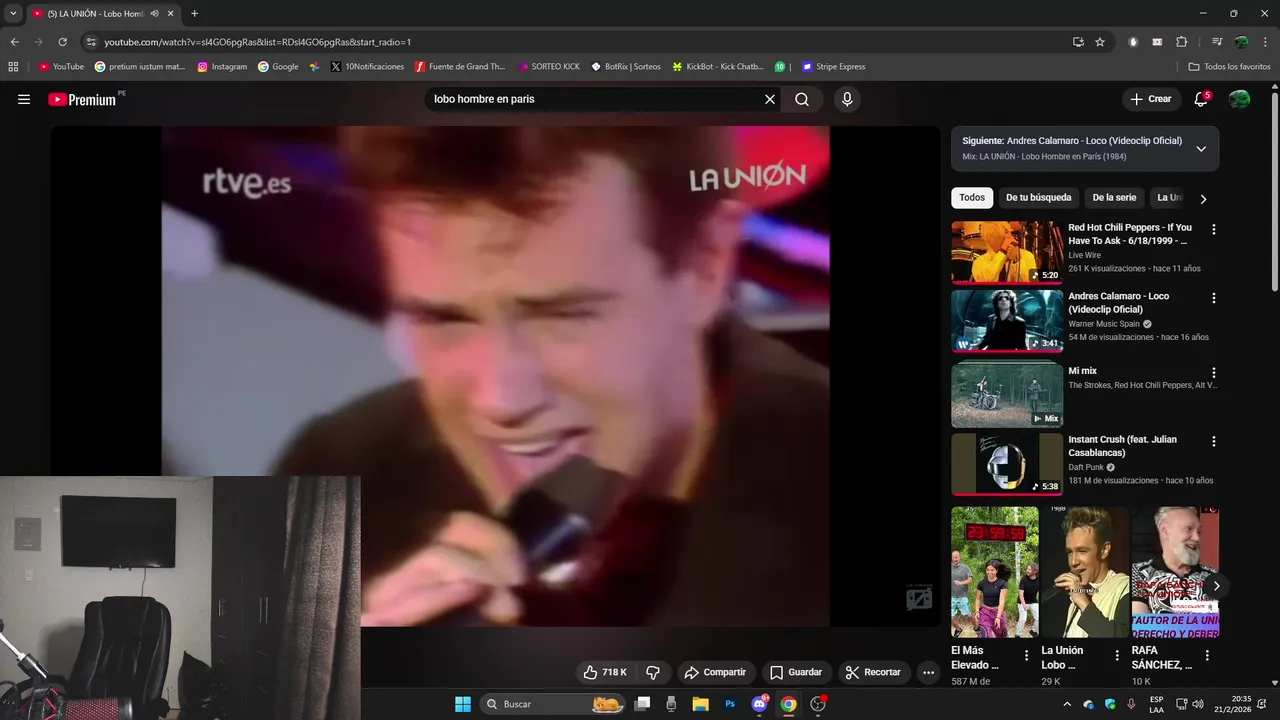
Task: Open the tab search dropdown arrow
Action: [x=13, y=13]
